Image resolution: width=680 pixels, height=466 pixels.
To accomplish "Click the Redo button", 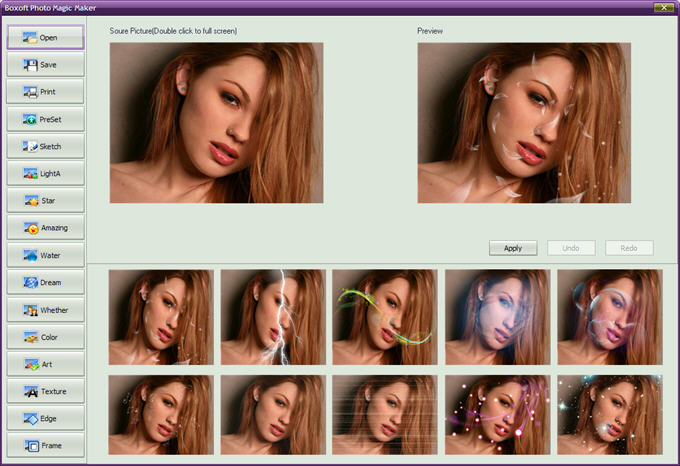I will click(x=629, y=248).
